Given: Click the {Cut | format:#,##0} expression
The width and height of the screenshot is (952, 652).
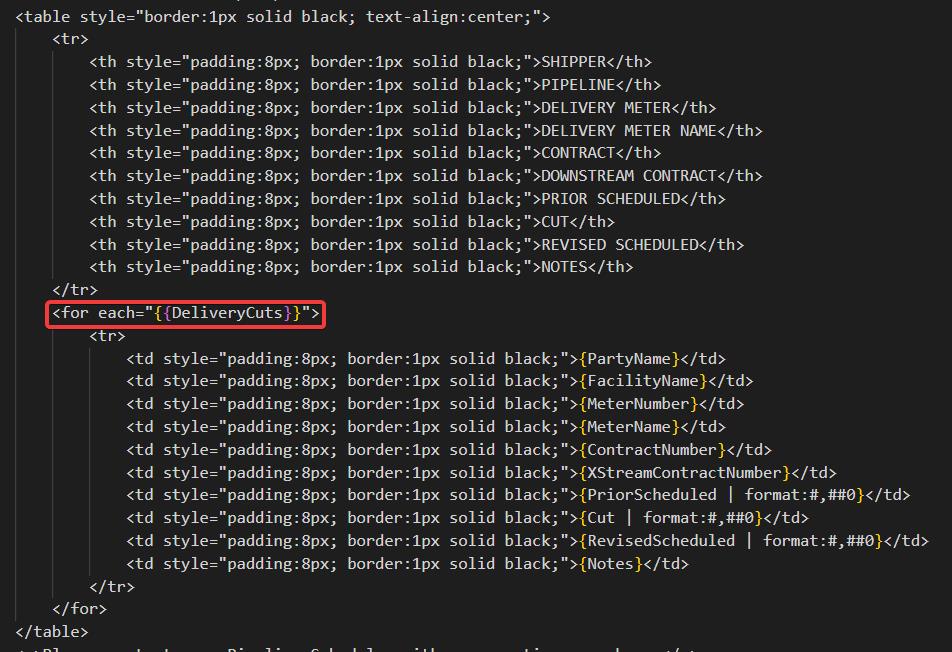Looking at the screenshot, I should click(670, 518).
